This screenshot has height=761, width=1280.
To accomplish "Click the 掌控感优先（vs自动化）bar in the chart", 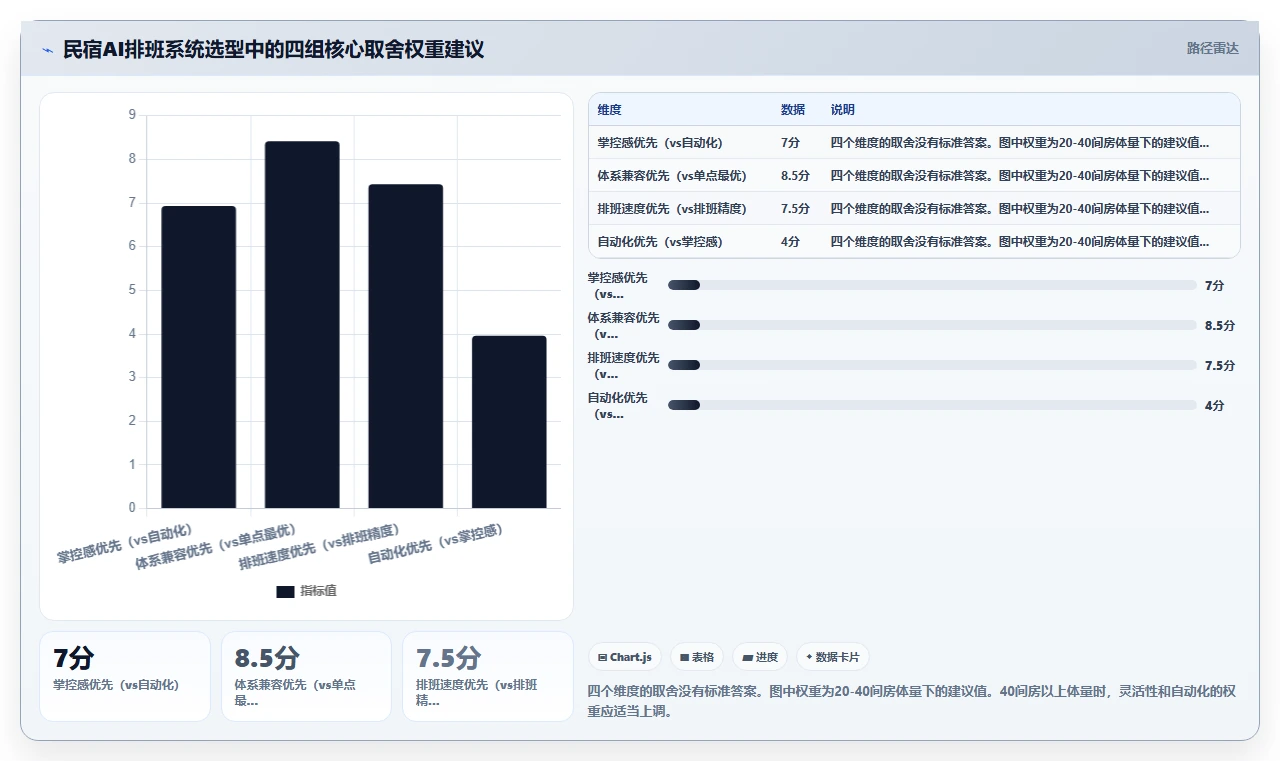I will click(199, 357).
